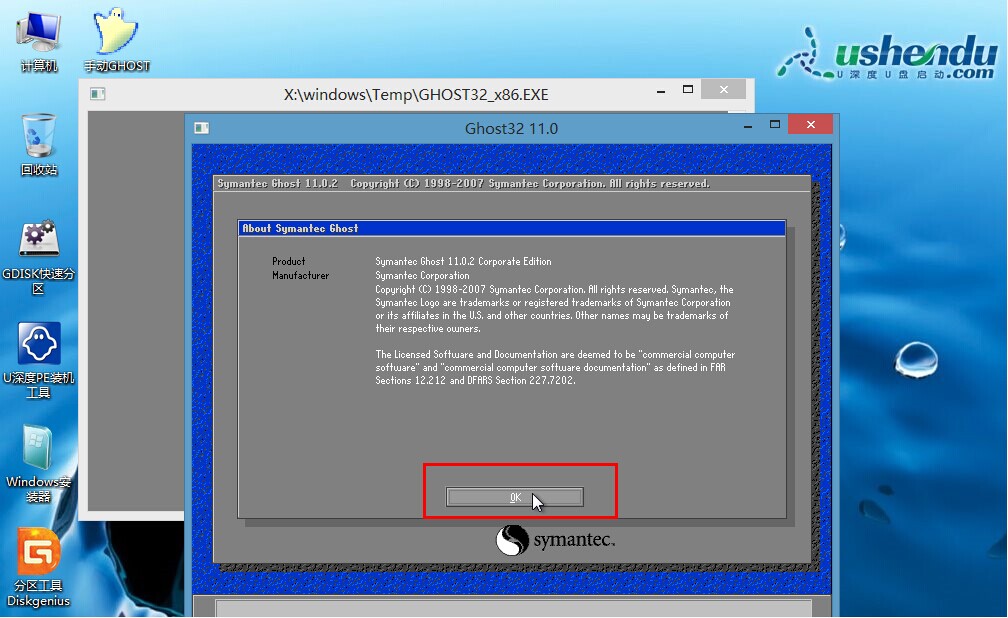The height and width of the screenshot is (618, 1008).
Task: Open the 回收站 recycle bin icon
Action: 39,144
